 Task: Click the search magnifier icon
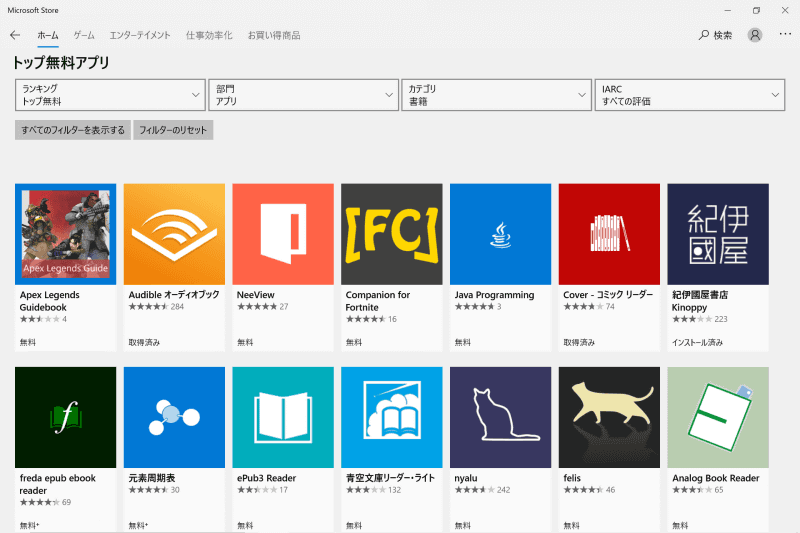(704, 35)
